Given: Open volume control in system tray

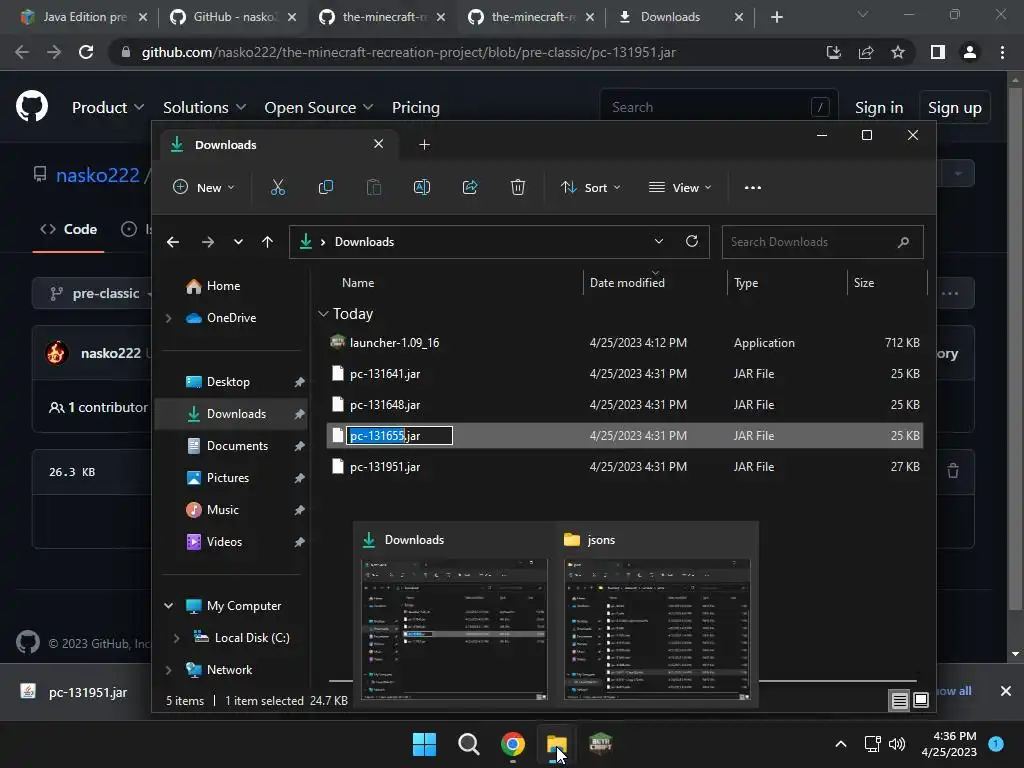Looking at the screenshot, I should [x=897, y=744].
